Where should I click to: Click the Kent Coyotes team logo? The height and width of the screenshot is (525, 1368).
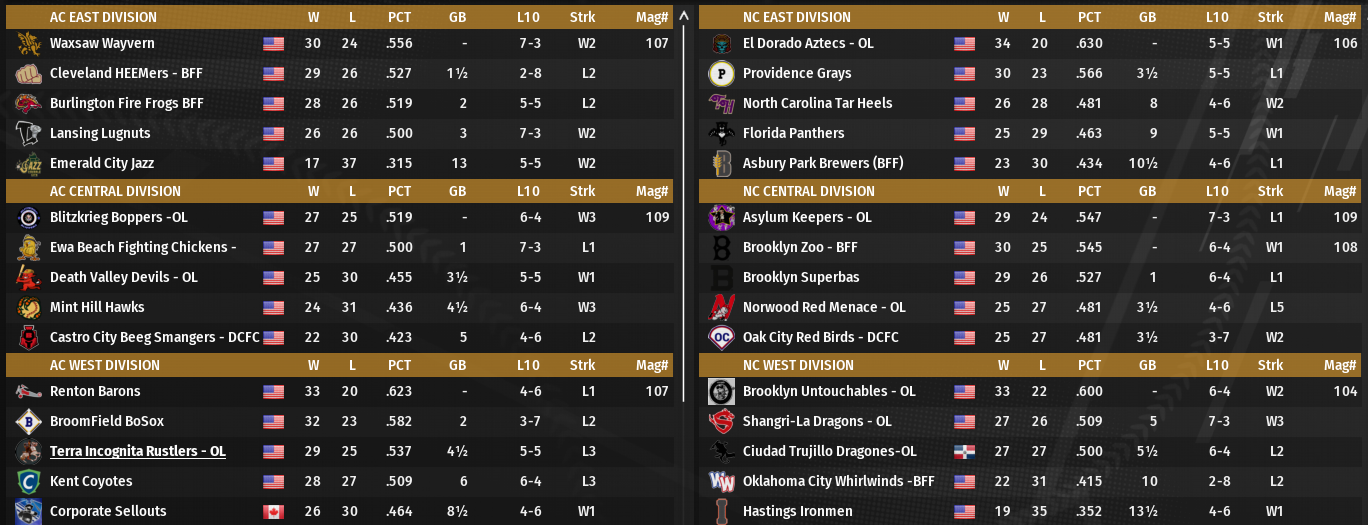click(28, 482)
